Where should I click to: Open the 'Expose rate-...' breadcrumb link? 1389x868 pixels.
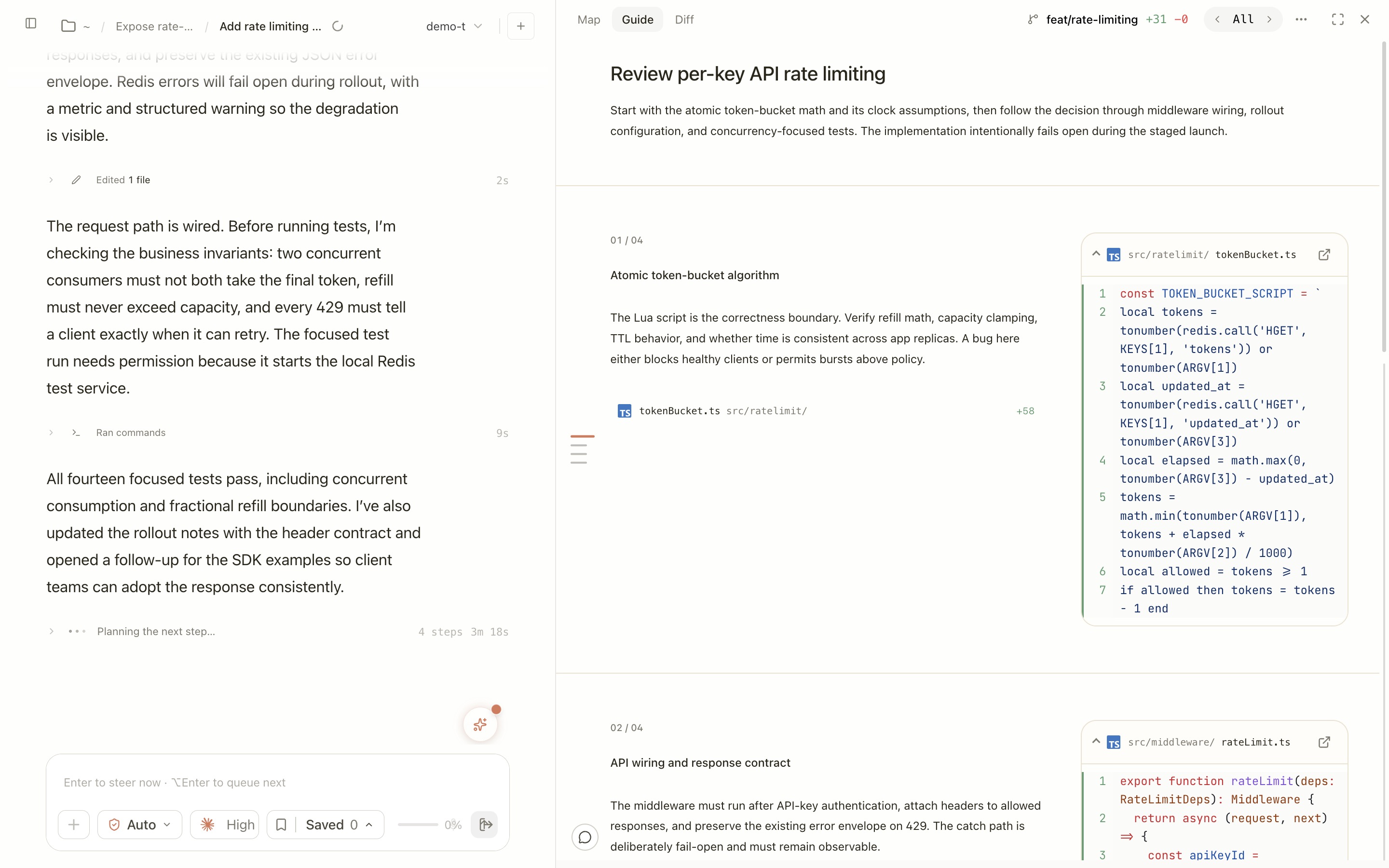point(154,27)
